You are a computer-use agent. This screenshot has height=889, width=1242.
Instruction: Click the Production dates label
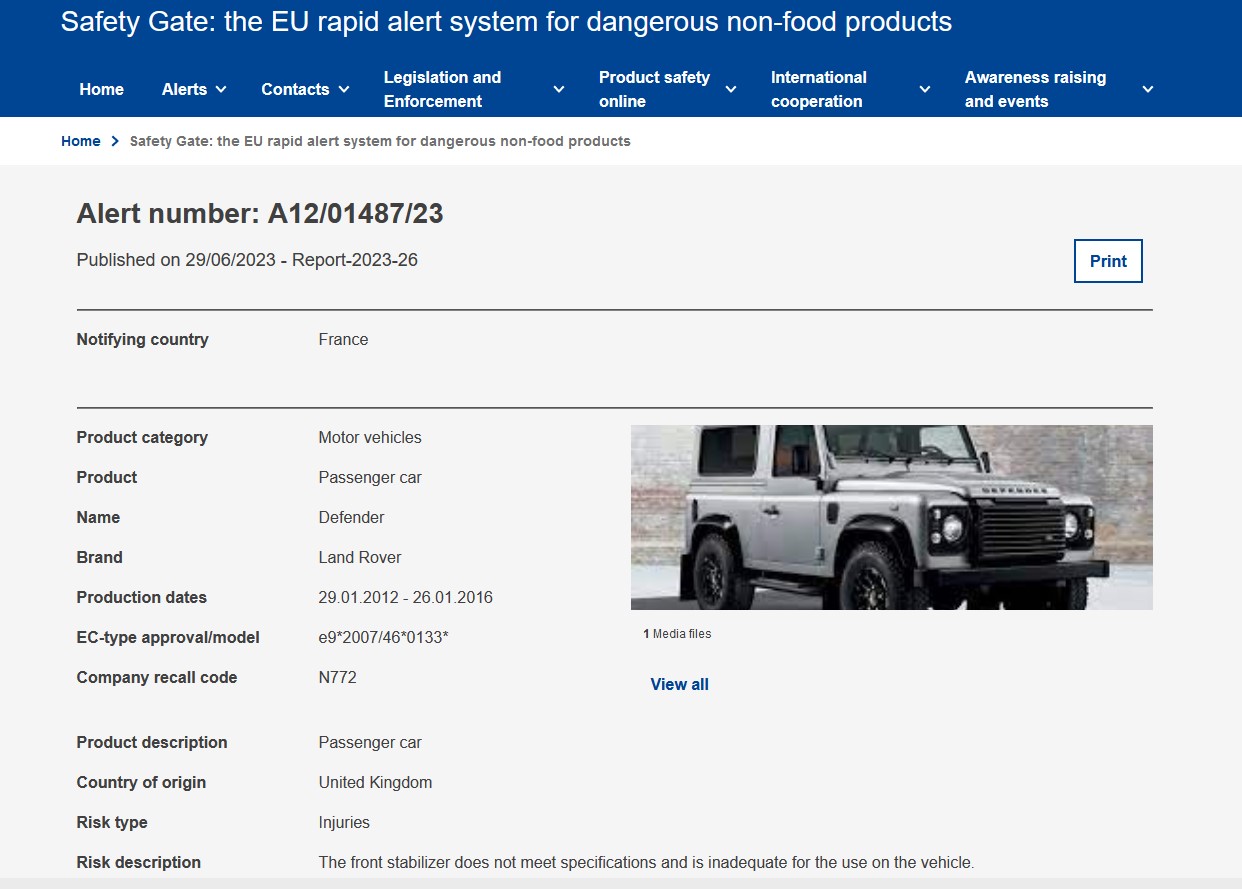[x=141, y=597]
